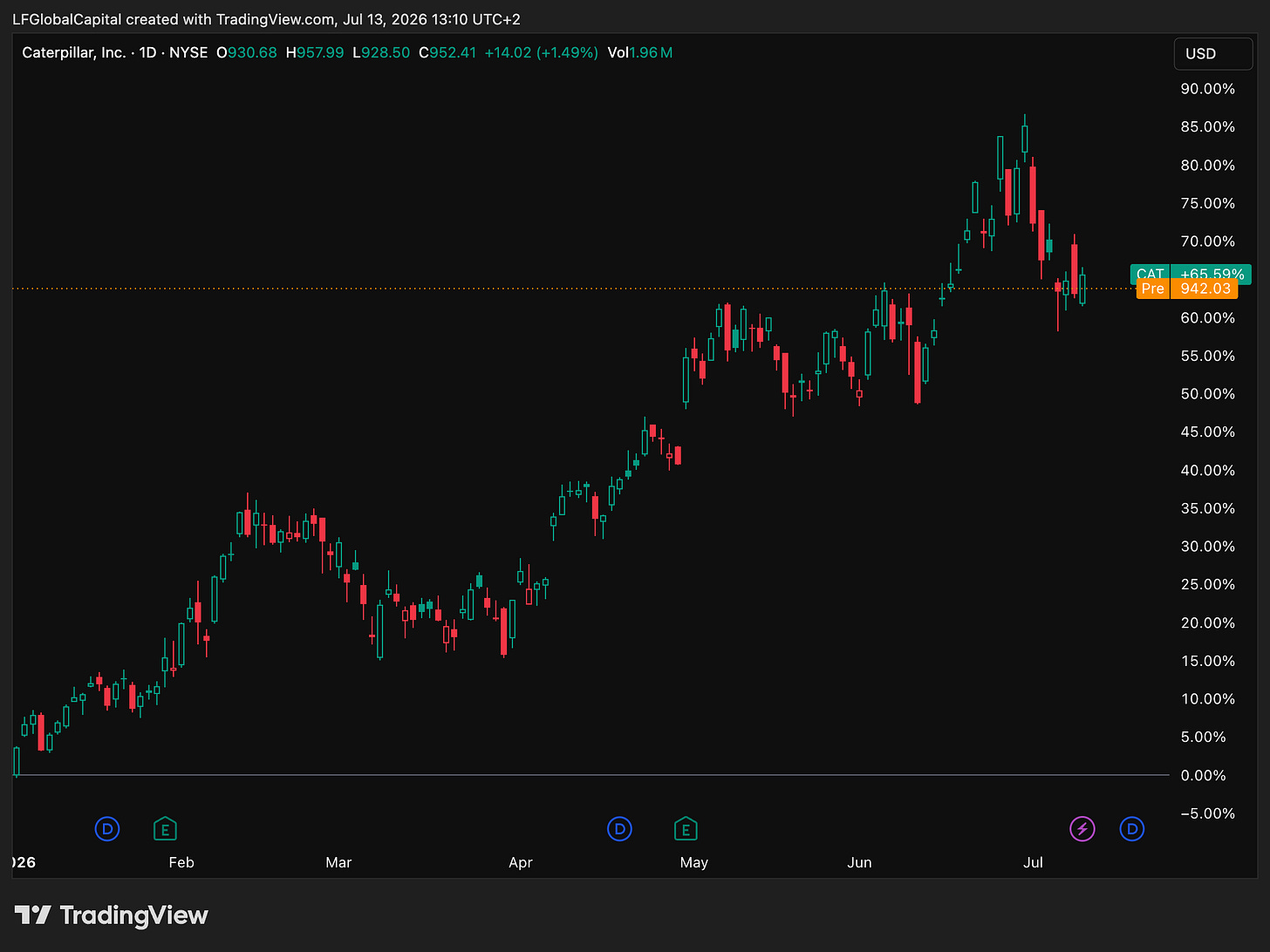Select the Vol 1.96 M legend value
Screen dimensions: 1270x952
click(640, 52)
